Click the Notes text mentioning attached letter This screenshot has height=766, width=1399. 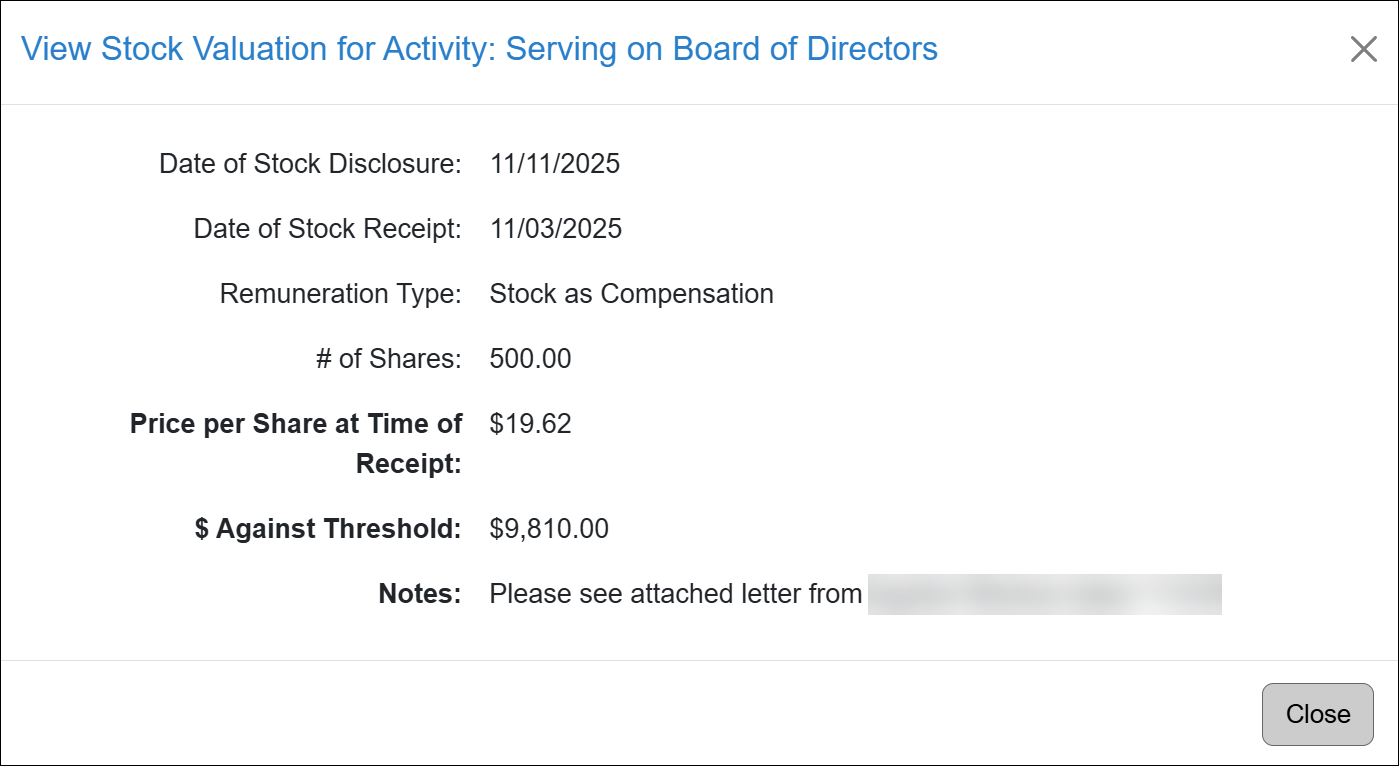pyautogui.click(x=674, y=593)
